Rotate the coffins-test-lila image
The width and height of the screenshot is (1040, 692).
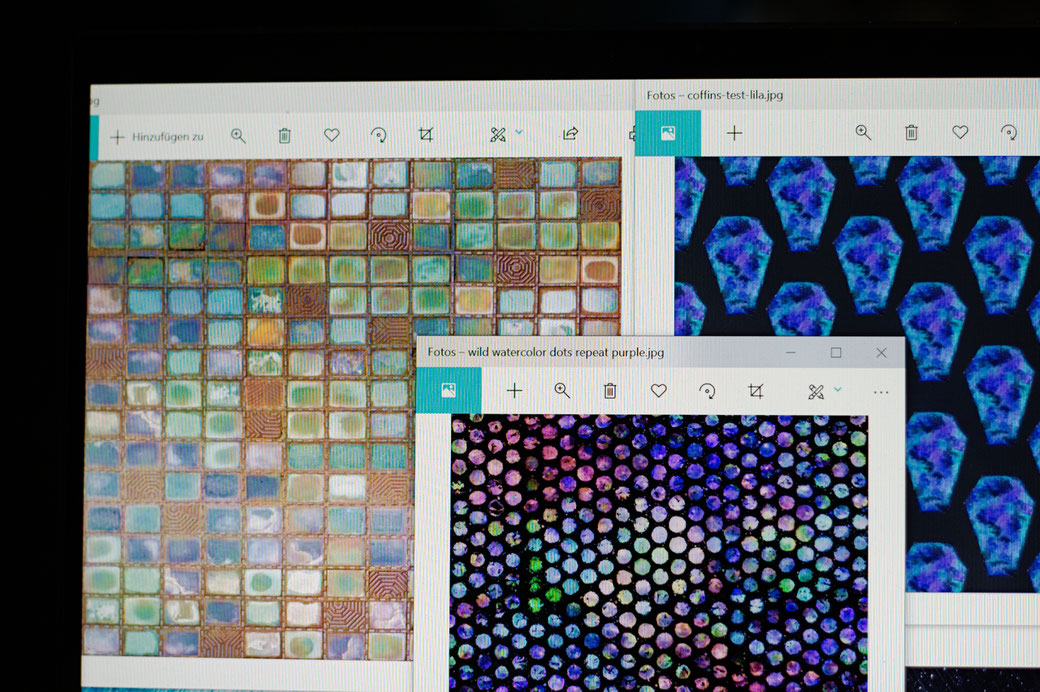[x=1009, y=133]
